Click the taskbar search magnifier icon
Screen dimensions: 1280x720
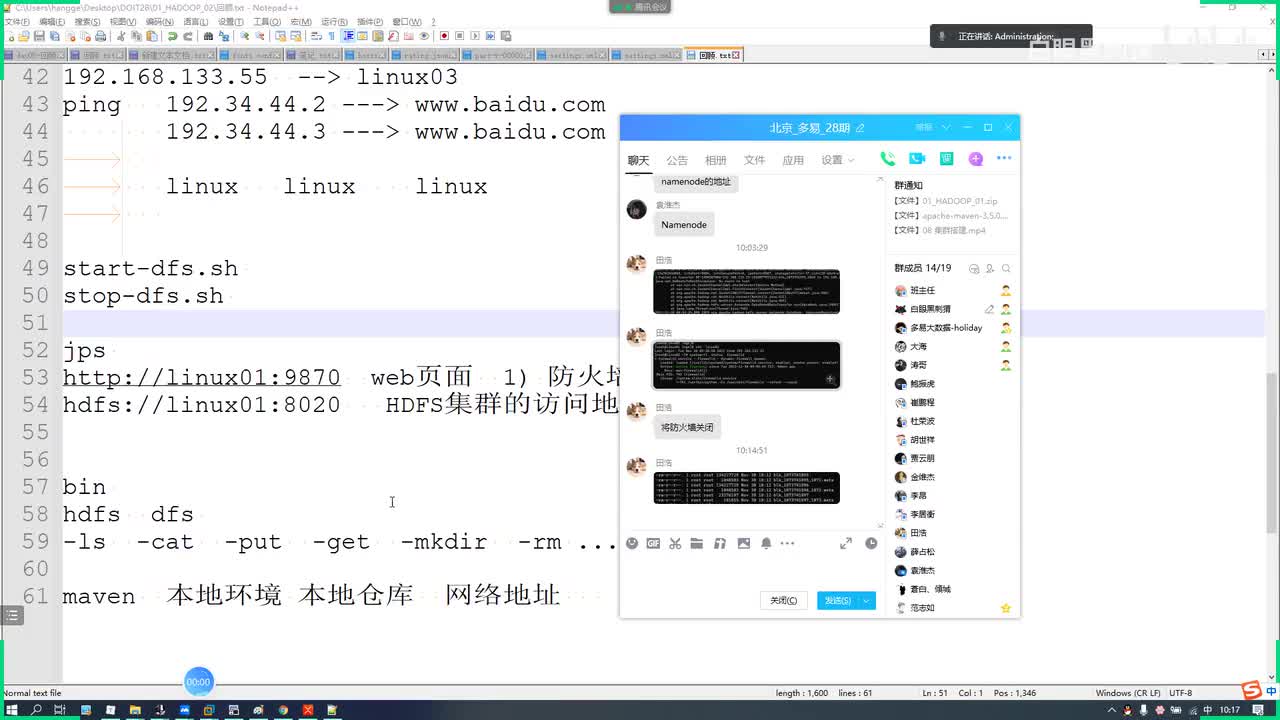click(36, 710)
